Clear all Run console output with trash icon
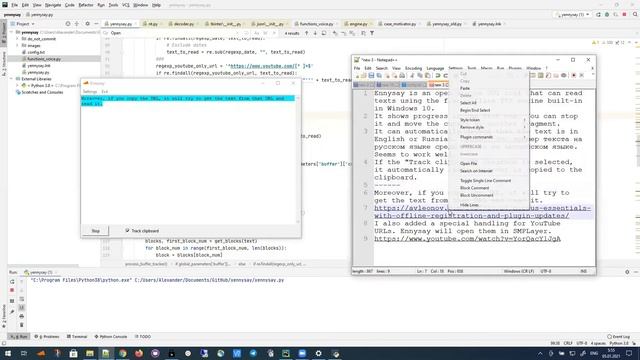Screen dimensions: 640x360 pos(22,325)
